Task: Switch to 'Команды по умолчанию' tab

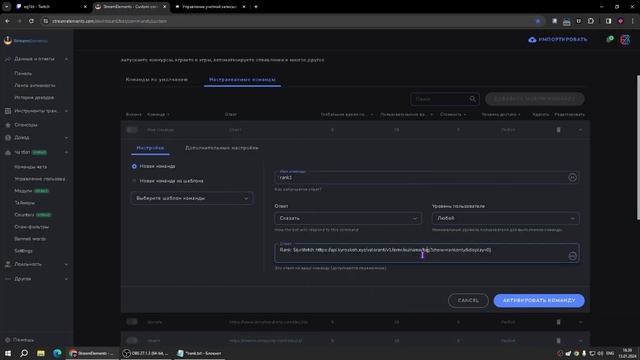Action: point(157,80)
